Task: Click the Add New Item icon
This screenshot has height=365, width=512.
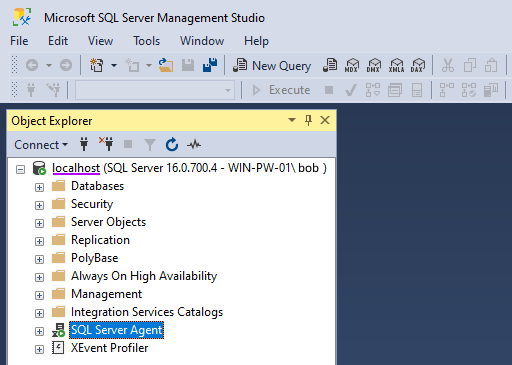Action: coord(132,65)
